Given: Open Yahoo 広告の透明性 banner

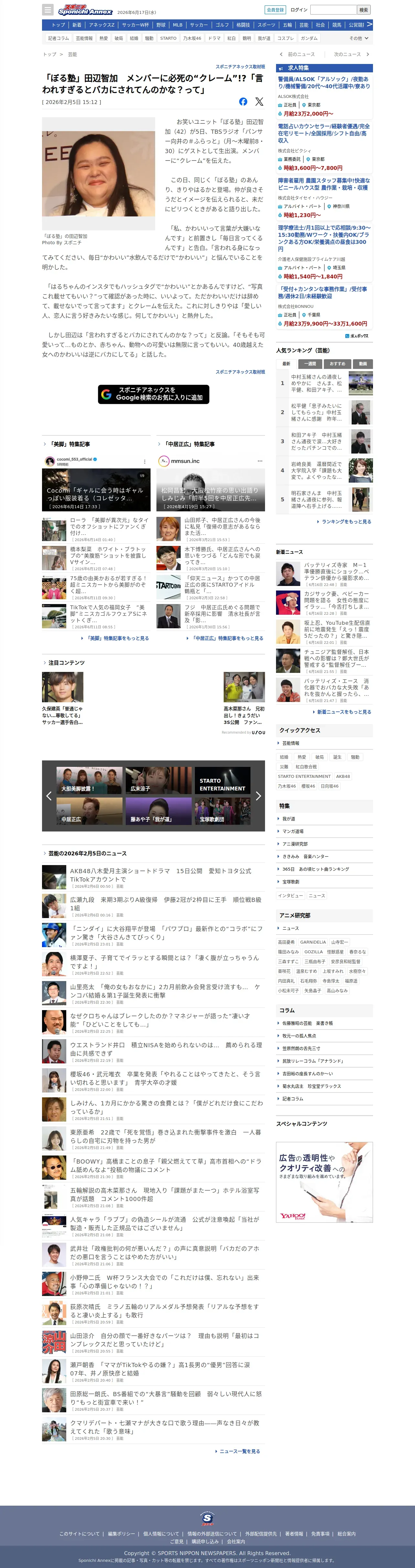Looking at the screenshot, I should coord(324,1183).
